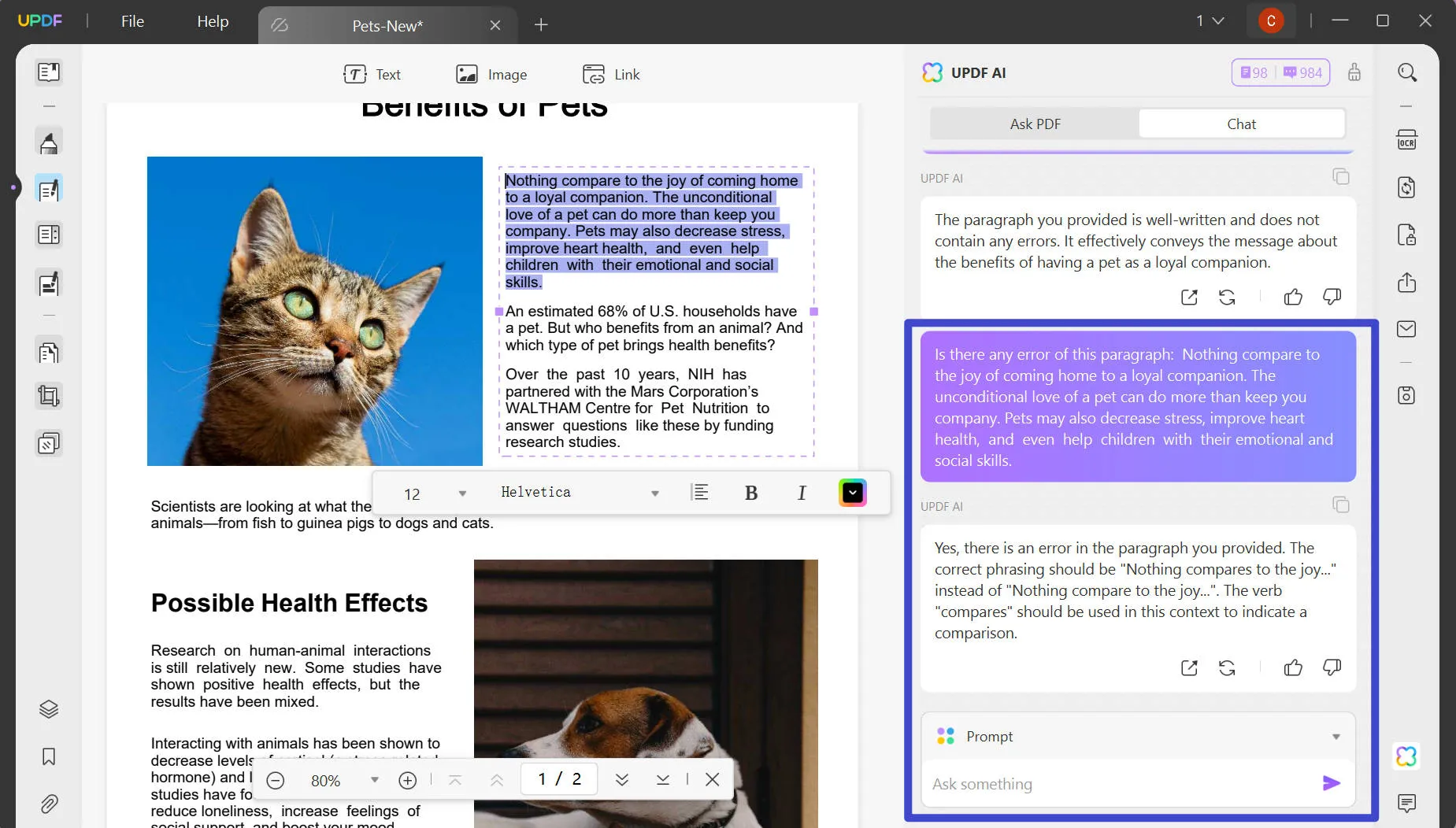The height and width of the screenshot is (828, 1456).
Task: Show the Layers panel
Action: [49, 709]
